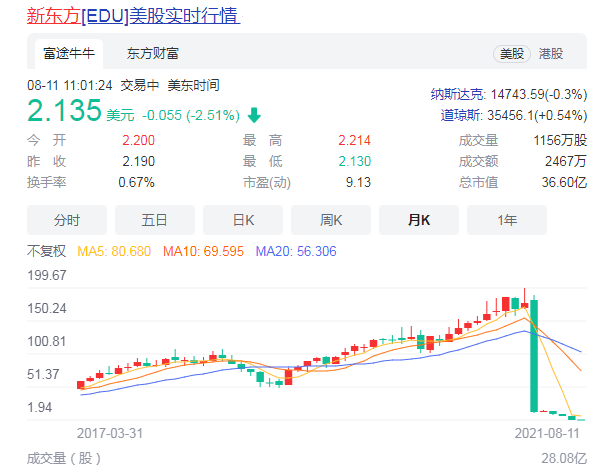Screen dimensions: 596x470
Task: Click the green down-arrow price indicator
Action: (254, 115)
